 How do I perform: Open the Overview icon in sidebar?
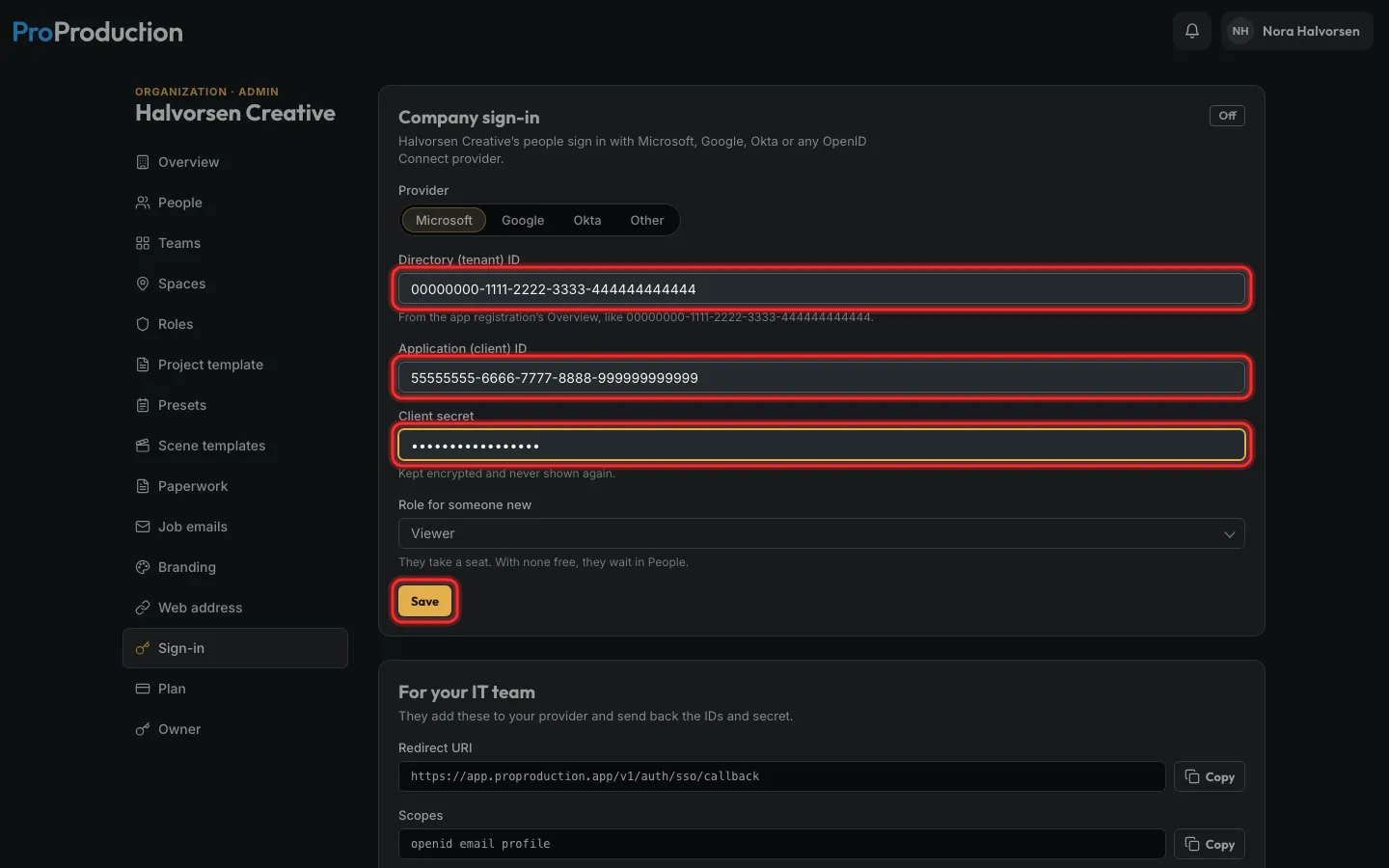(x=143, y=162)
